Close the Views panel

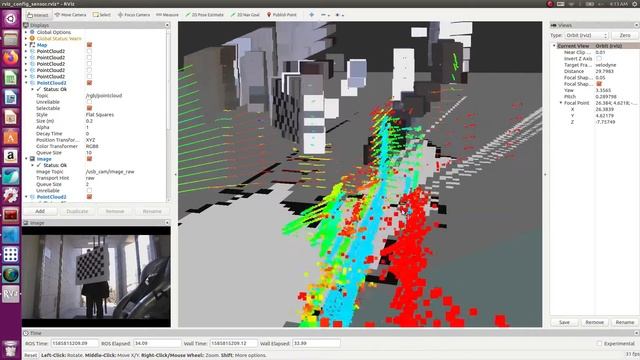click(x=636, y=25)
